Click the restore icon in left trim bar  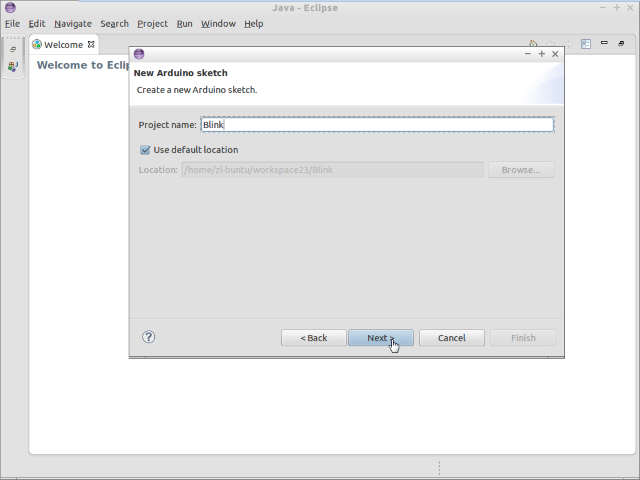tap(13, 49)
